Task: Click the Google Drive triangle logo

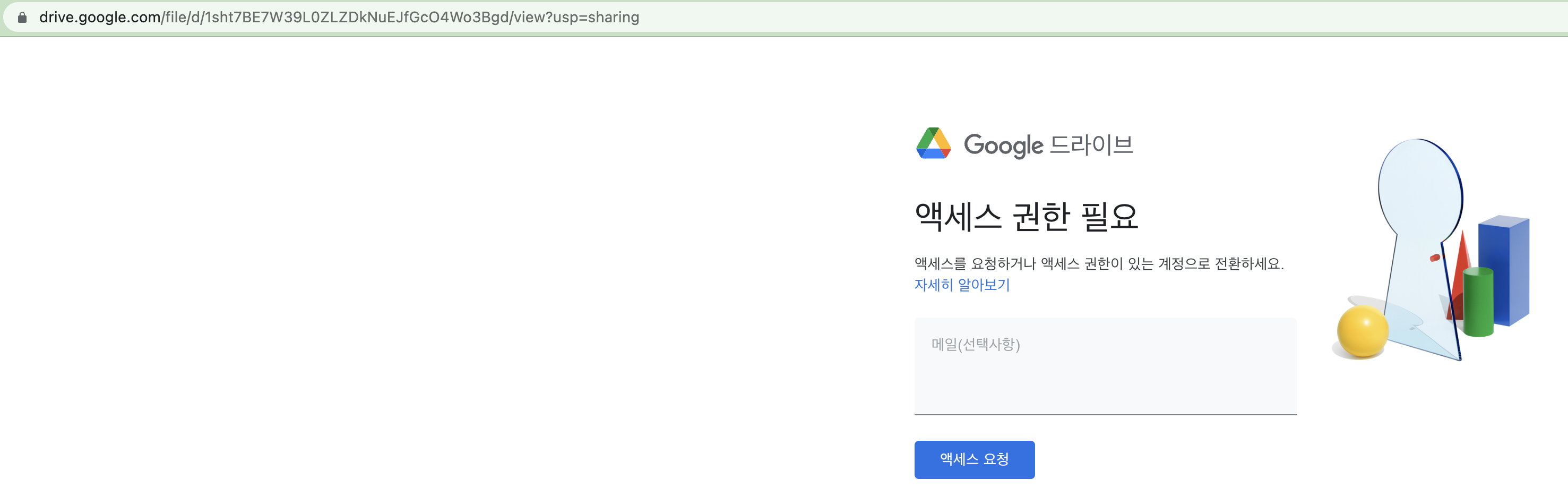Action: 933,143
